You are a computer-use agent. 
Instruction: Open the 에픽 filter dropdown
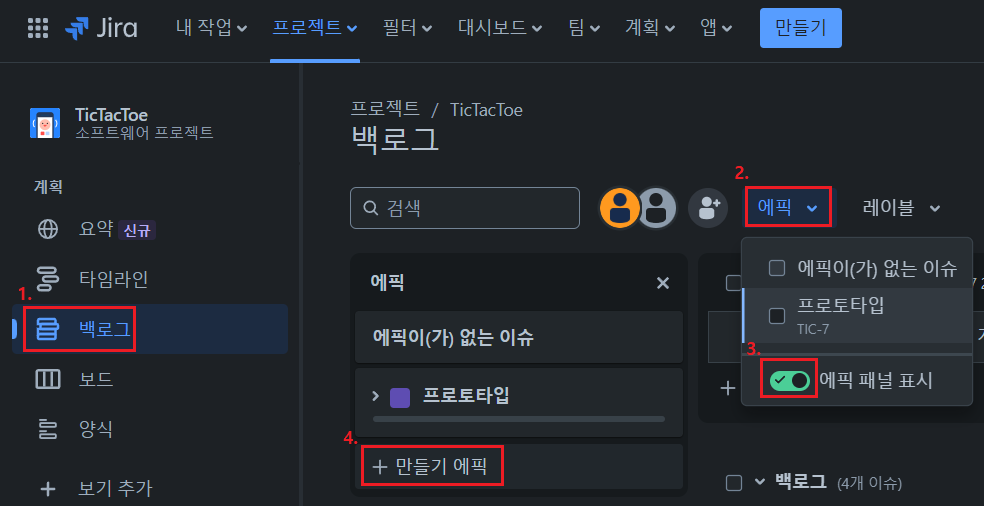(x=788, y=207)
